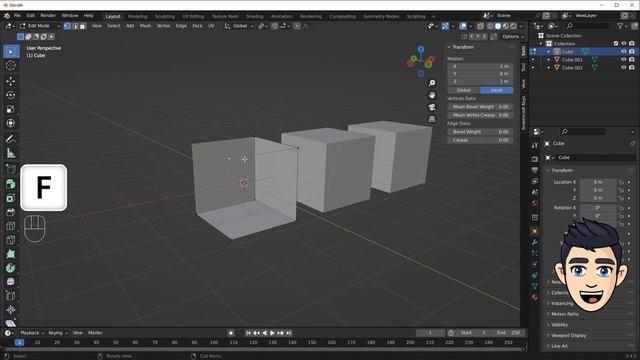Open the Modifier properties wrench tab
Image resolution: width=640 pixels, height=360 pixels.
click(x=535, y=242)
